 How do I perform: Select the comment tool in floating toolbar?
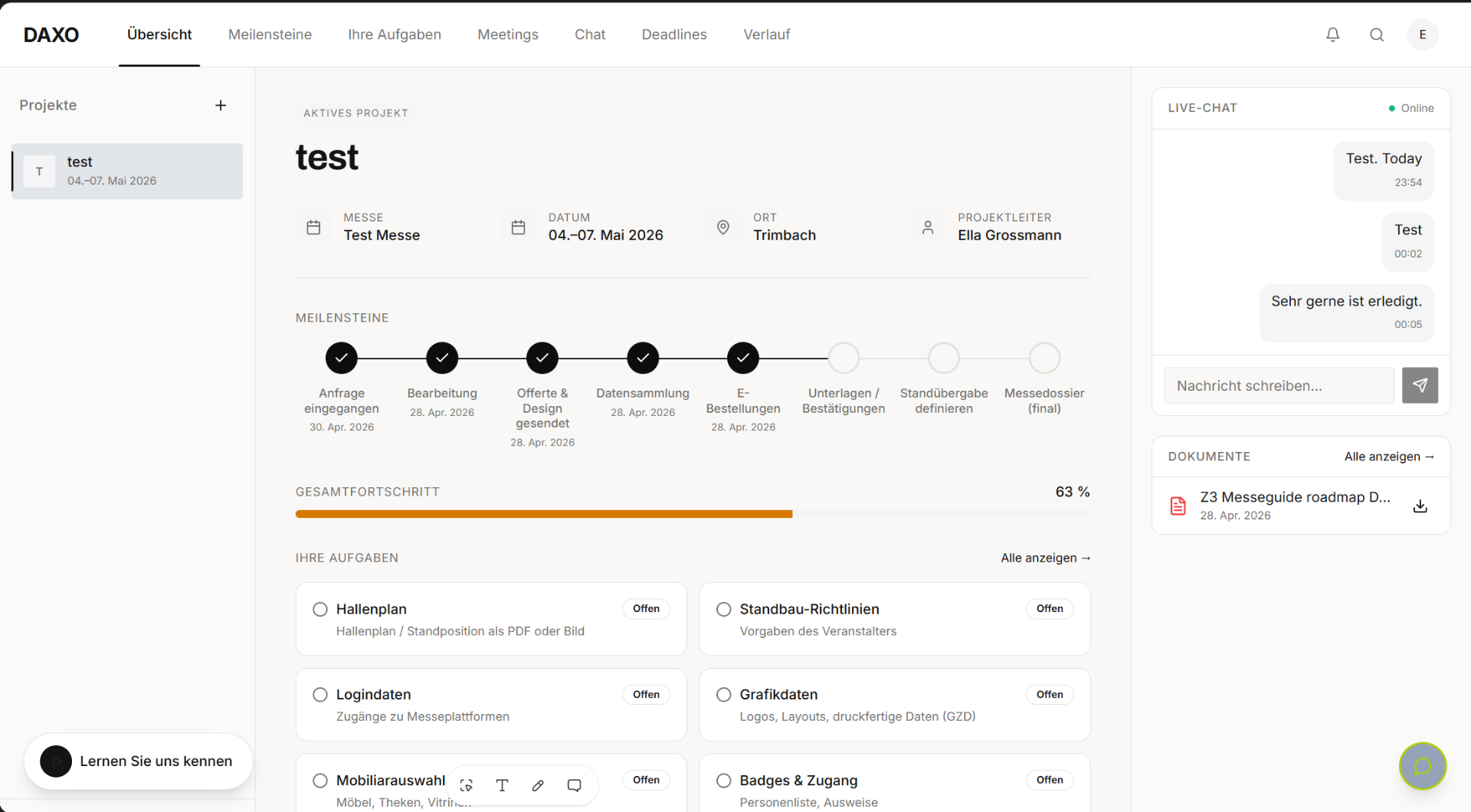click(574, 785)
